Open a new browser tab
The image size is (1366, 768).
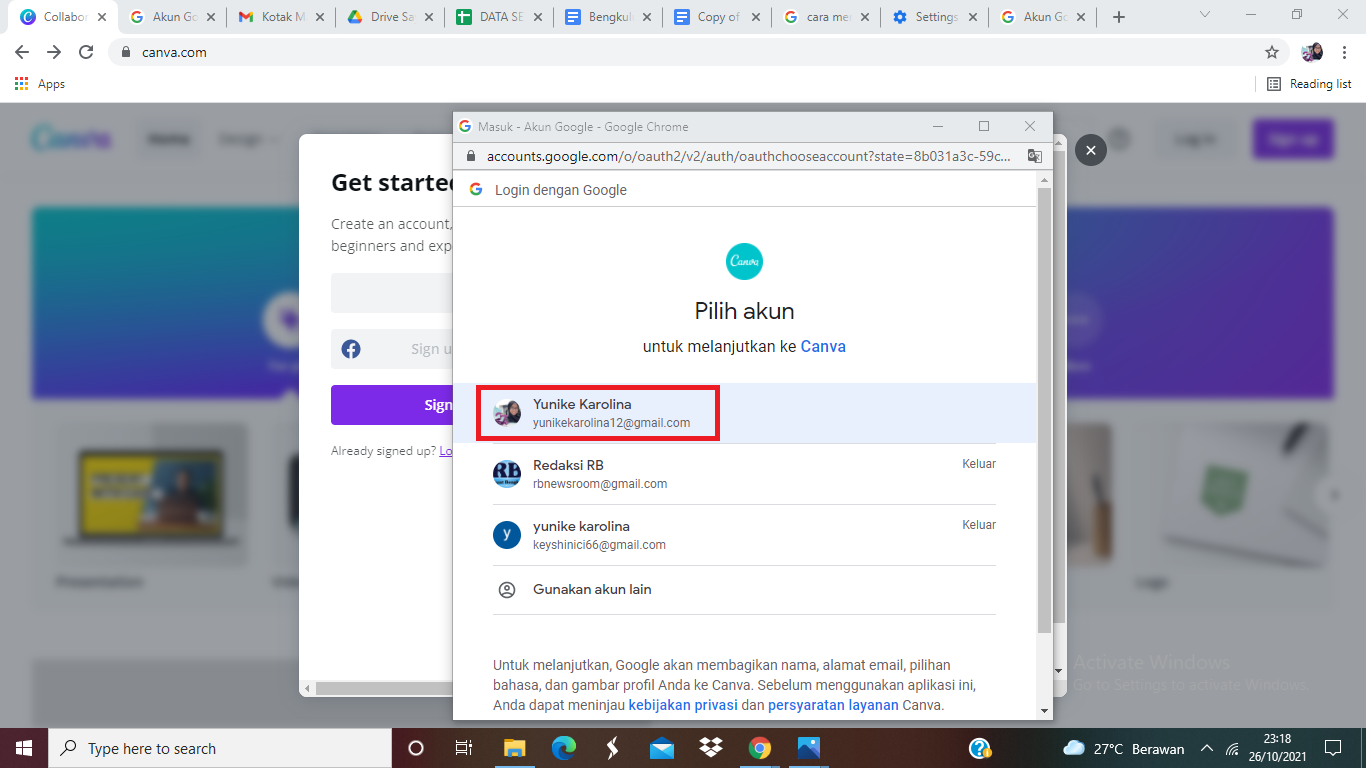click(1118, 17)
